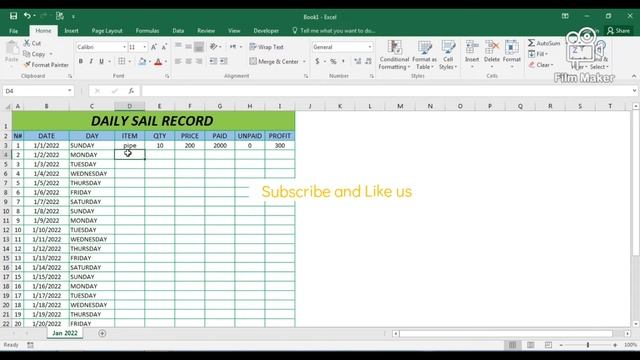This screenshot has height=360, width=640.
Task: Click Merge & Center
Action: point(274,61)
